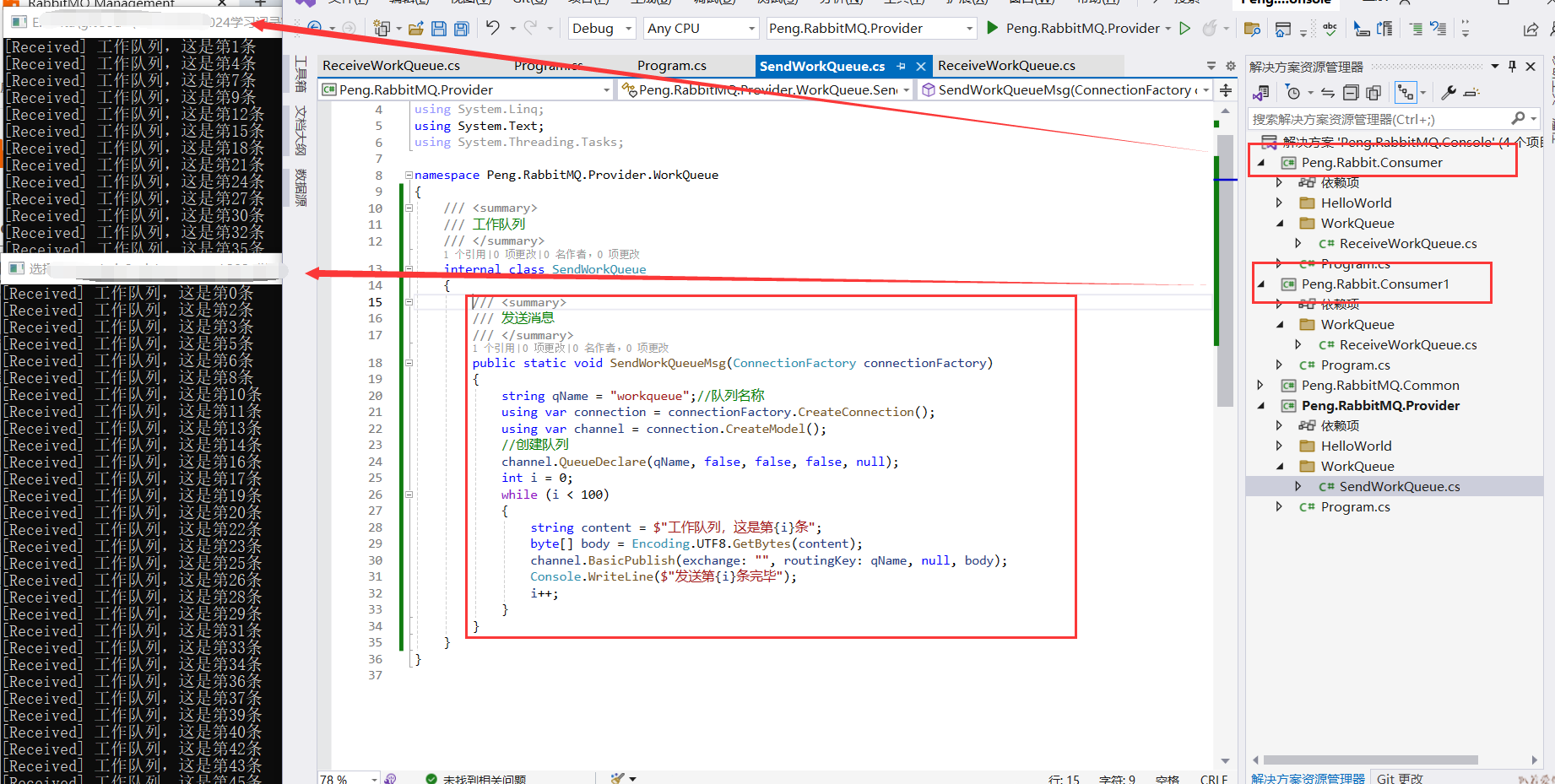Viewport: 1555px width, 784px height.
Task: Click the navigate backward toolbar icon
Action: (x=314, y=28)
